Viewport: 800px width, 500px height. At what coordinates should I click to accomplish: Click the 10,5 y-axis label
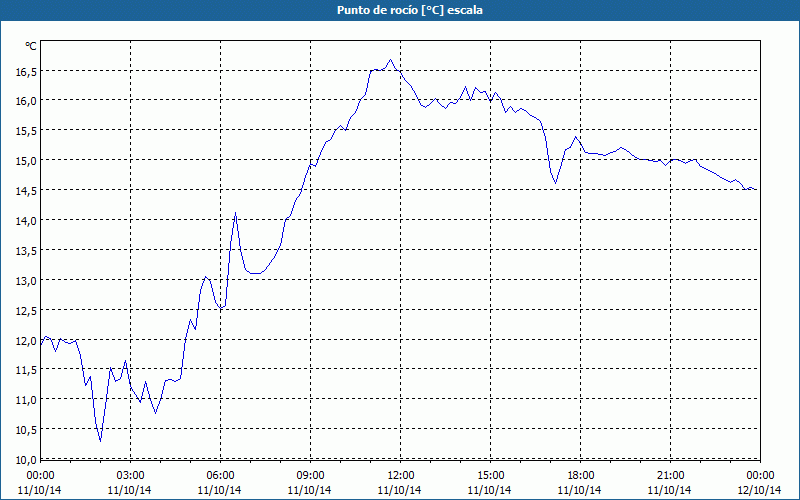coord(27,430)
